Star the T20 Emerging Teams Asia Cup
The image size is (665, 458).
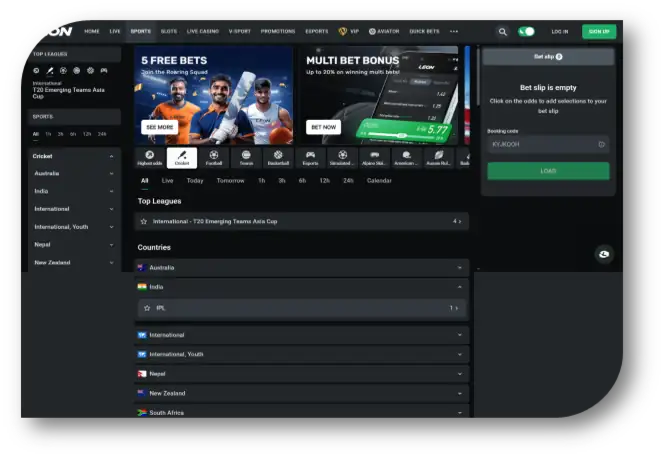[x=144, y=221]
